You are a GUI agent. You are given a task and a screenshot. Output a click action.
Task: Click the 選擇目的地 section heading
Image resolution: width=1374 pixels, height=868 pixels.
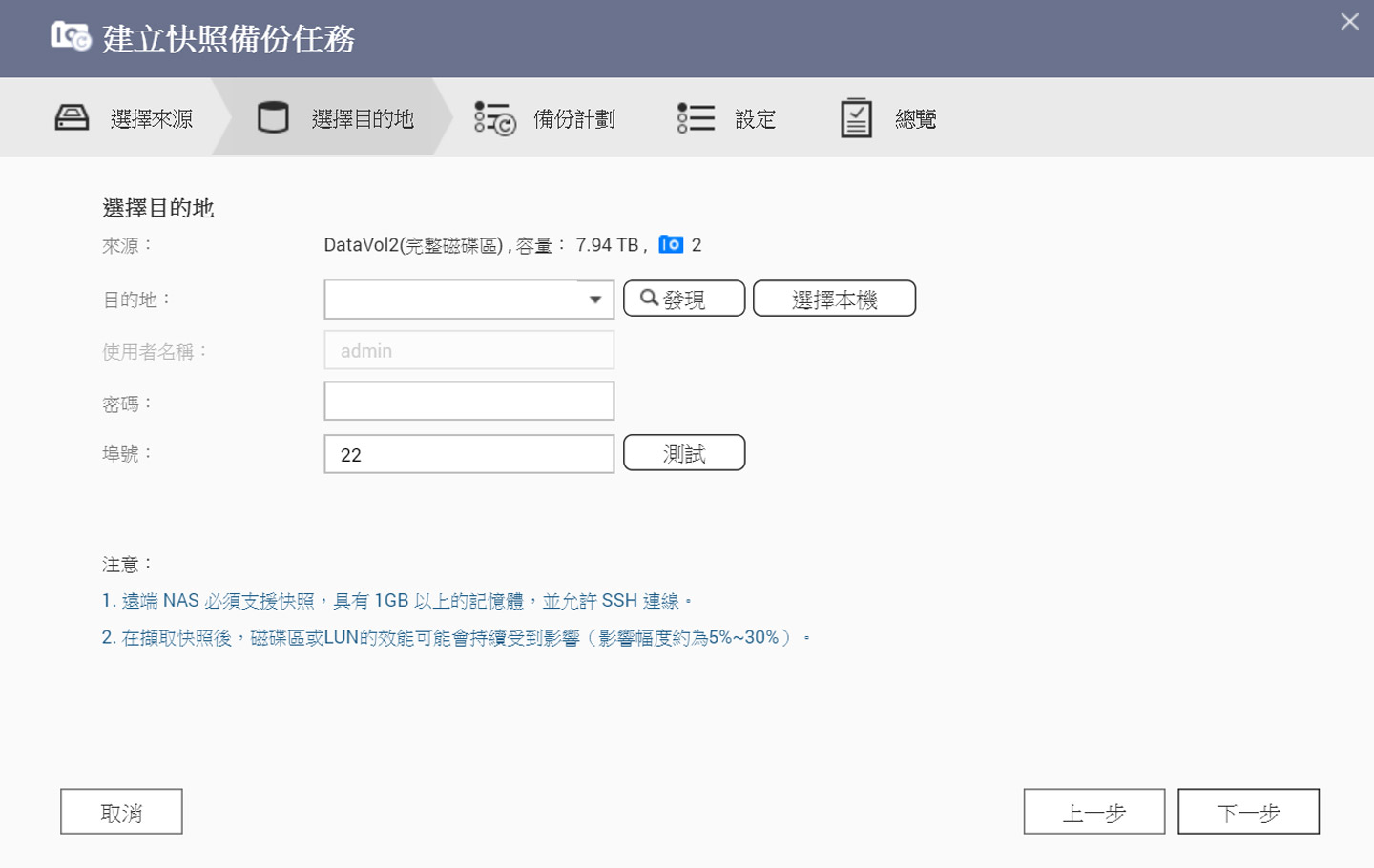pos(158,208)
